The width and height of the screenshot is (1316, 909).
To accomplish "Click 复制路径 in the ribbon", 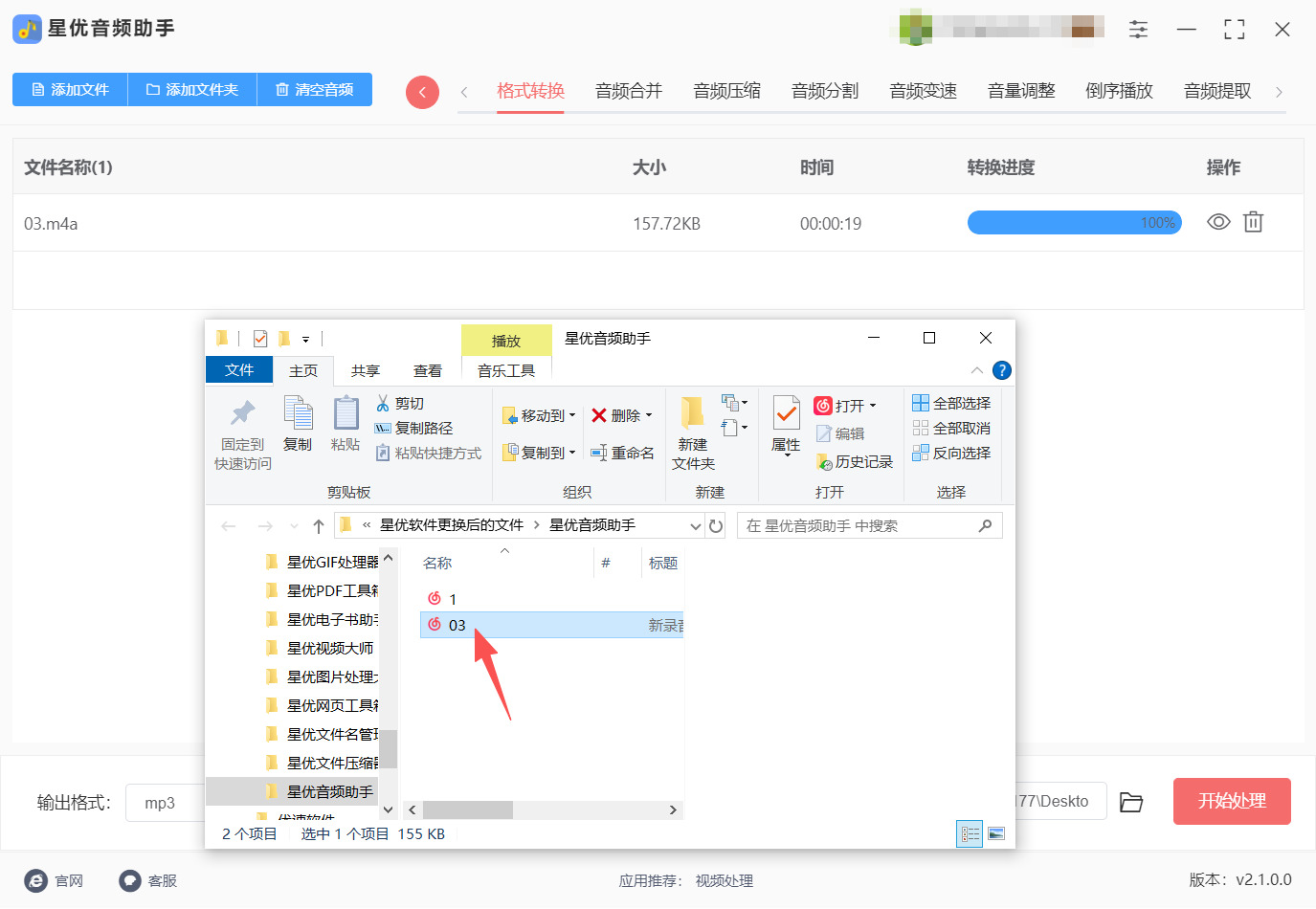I will (x=413, y=428).
